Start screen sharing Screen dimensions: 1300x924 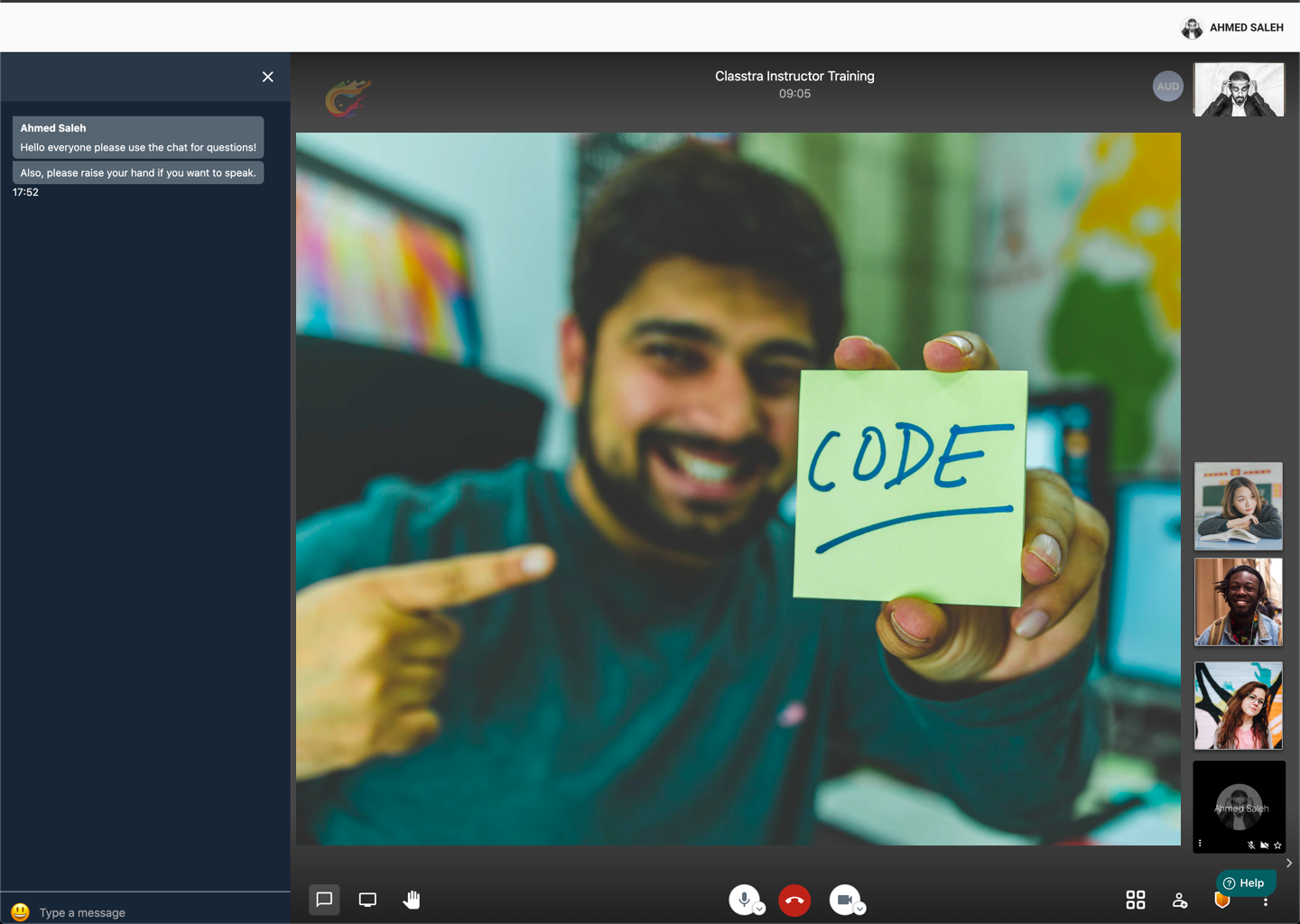[x=367, y=900]
